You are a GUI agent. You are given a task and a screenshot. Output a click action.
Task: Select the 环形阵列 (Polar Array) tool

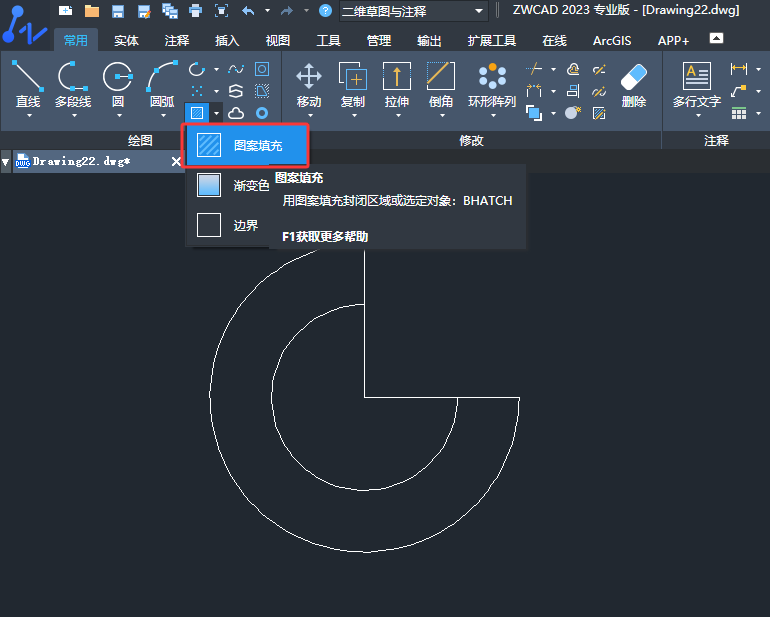[x=492, y=84]
